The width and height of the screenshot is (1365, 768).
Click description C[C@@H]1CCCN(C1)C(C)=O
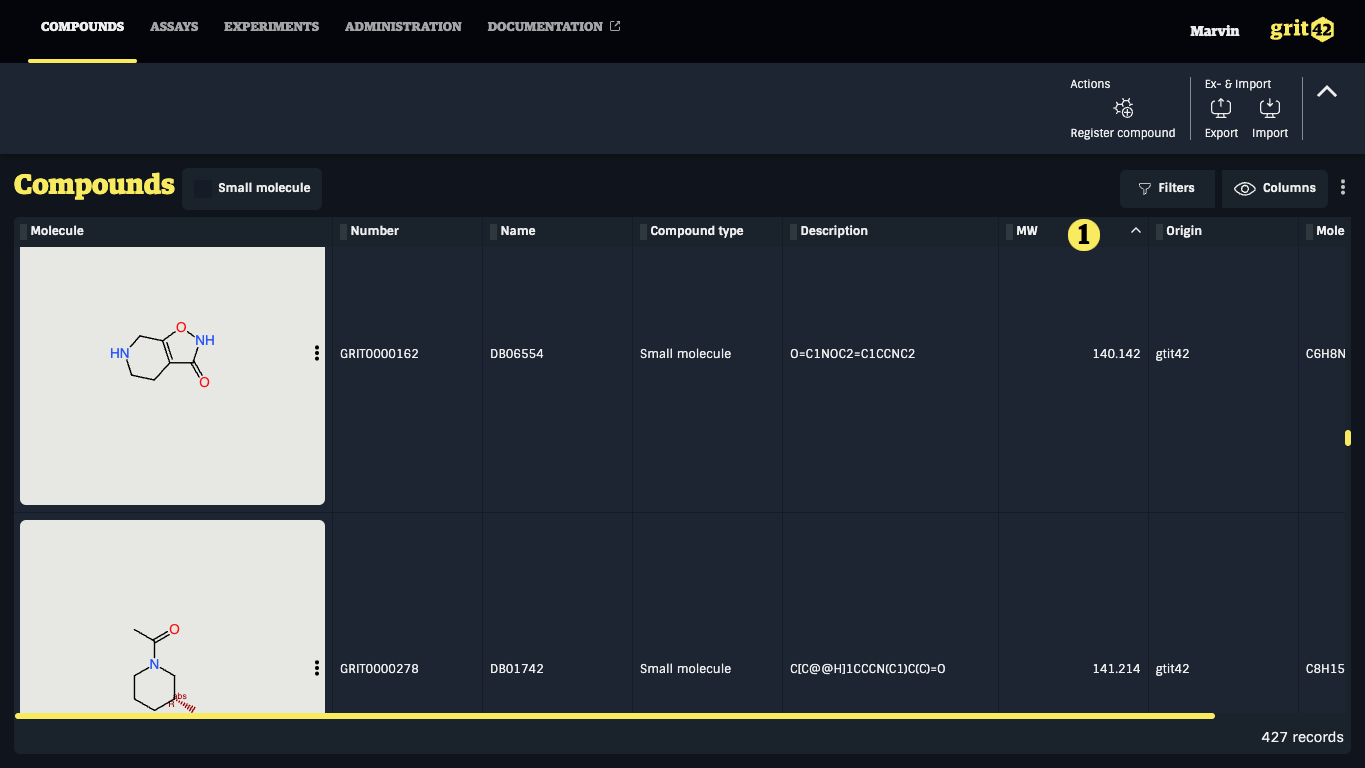[867, 669]
